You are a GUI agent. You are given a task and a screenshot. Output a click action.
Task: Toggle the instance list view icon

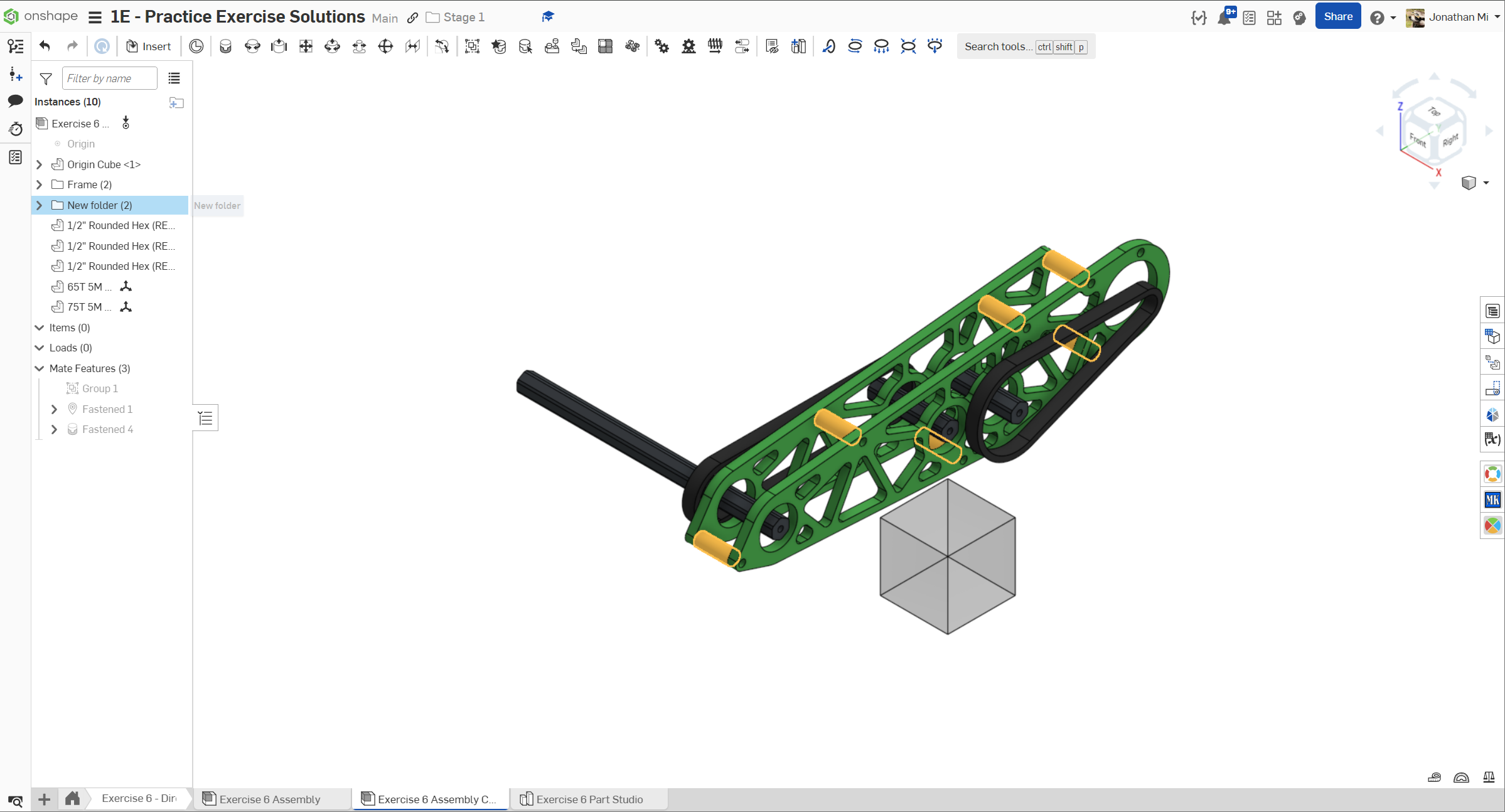point(174,78)
